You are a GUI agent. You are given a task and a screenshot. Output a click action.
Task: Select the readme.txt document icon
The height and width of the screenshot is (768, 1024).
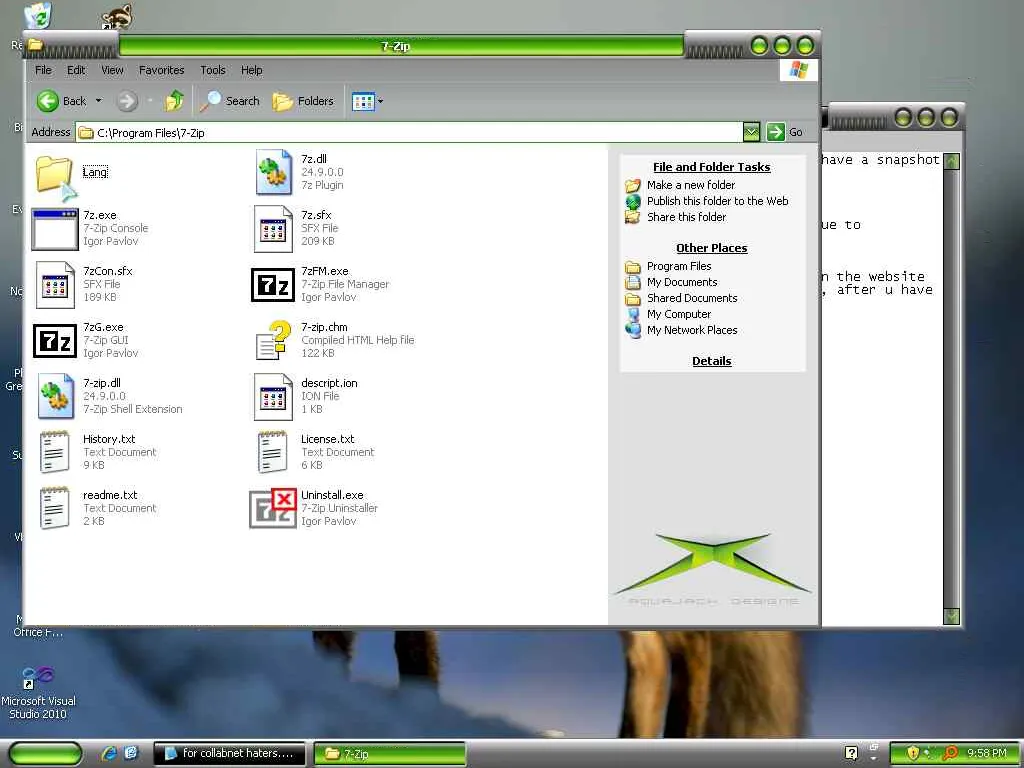click(55, 508)
